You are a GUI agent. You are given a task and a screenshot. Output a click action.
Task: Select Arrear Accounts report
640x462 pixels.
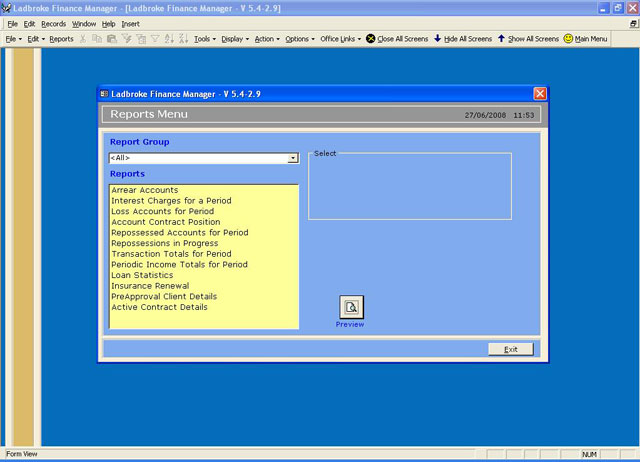144,190
